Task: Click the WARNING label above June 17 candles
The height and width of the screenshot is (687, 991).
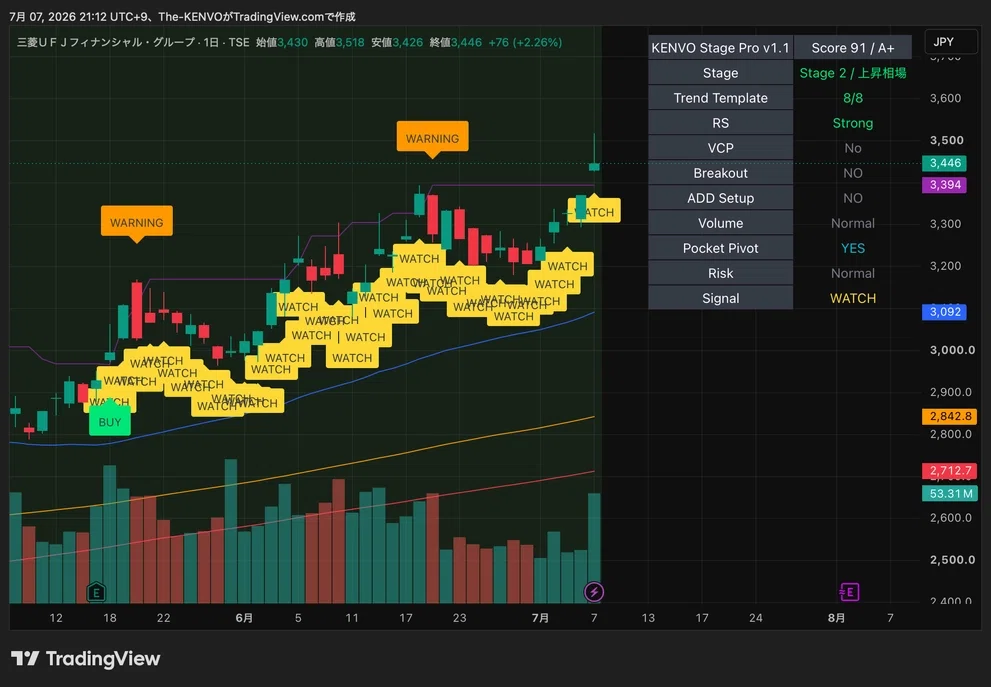Action: [432, 138]
